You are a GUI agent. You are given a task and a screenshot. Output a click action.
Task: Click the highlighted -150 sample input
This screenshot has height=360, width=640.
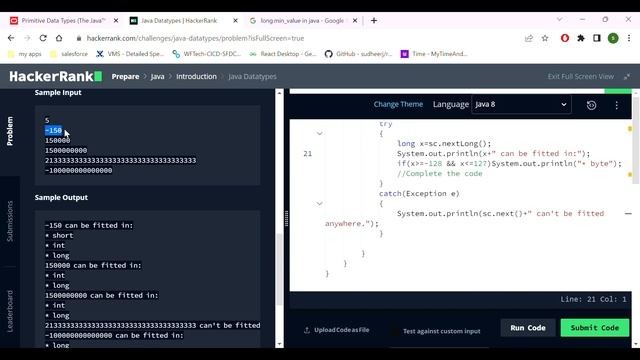(53, 131)
